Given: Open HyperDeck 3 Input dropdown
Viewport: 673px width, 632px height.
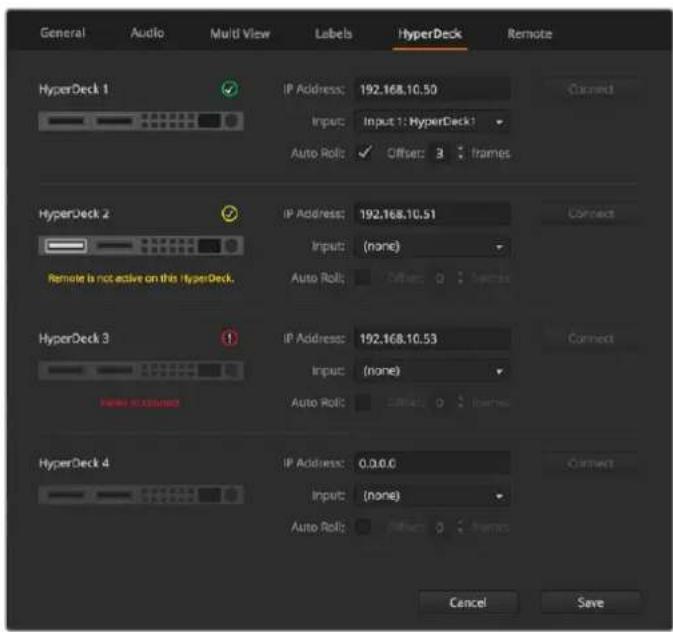Looking at the screenshot, I should point(432,371).
